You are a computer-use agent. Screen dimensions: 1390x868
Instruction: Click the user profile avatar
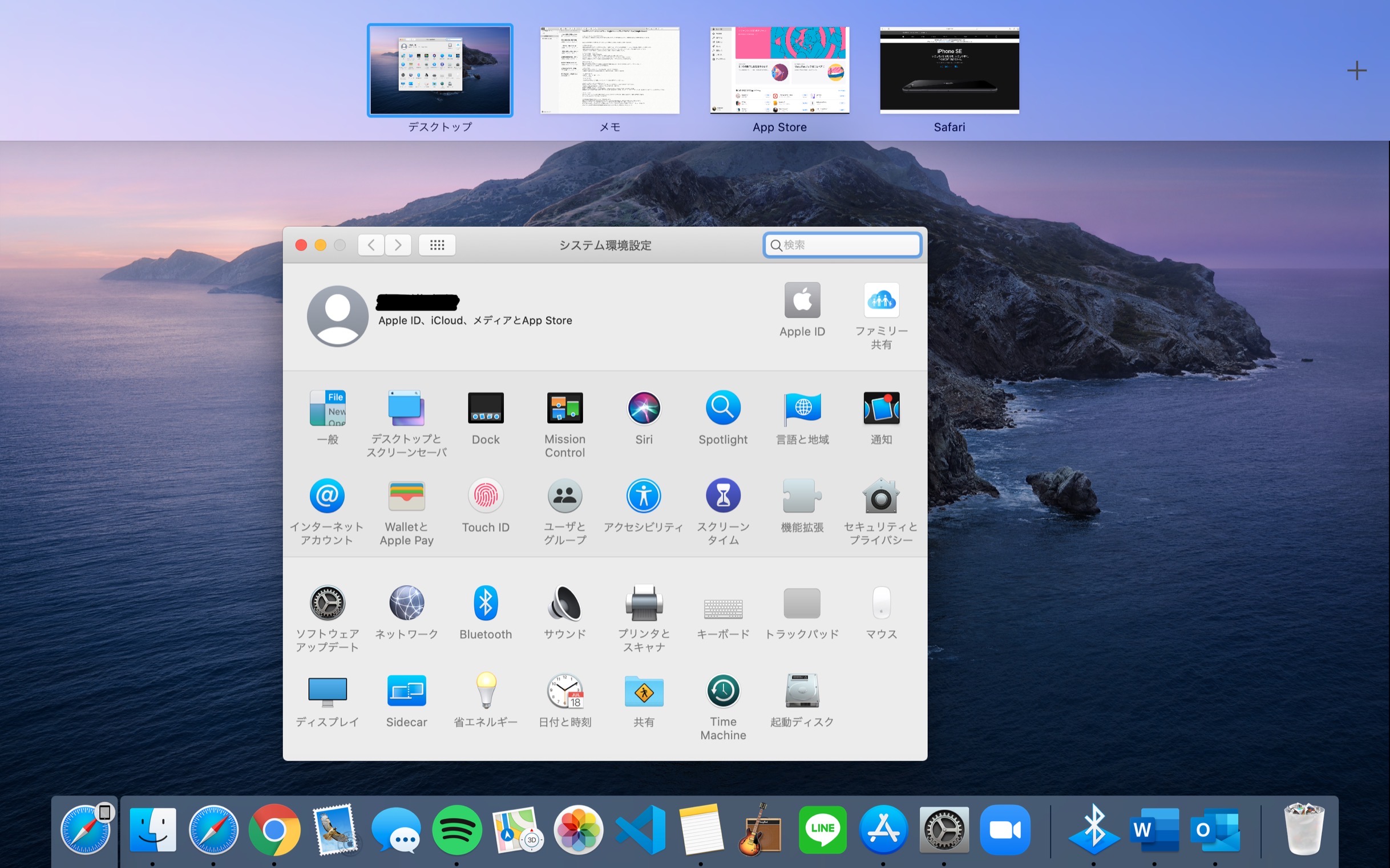pos(338,316)
